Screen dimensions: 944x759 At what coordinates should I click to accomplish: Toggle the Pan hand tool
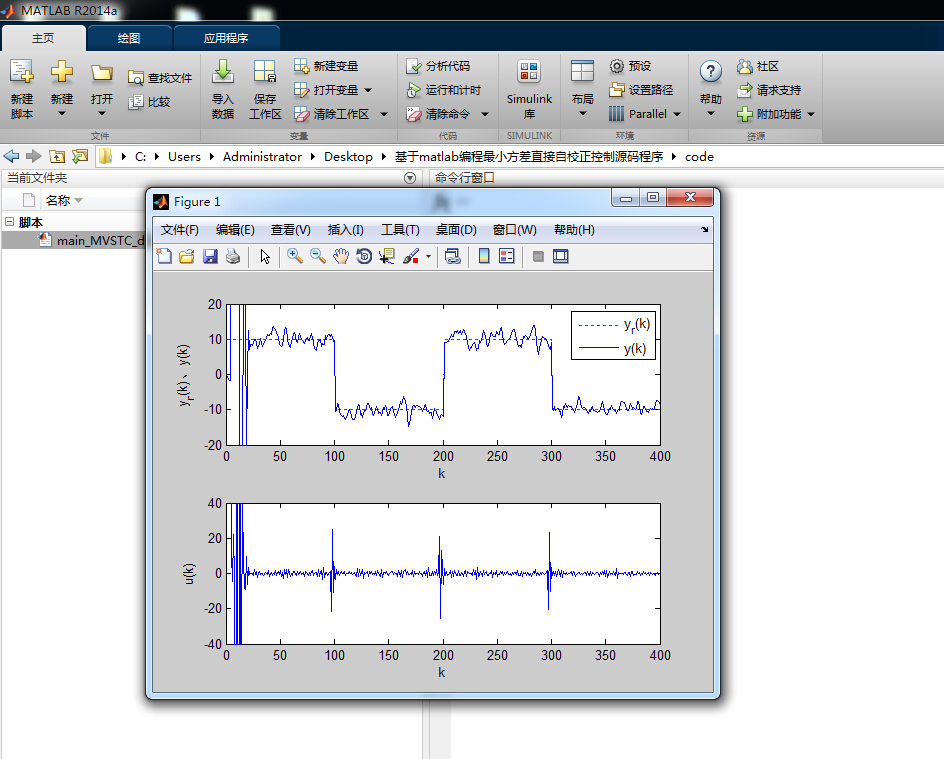click(341, 256)
